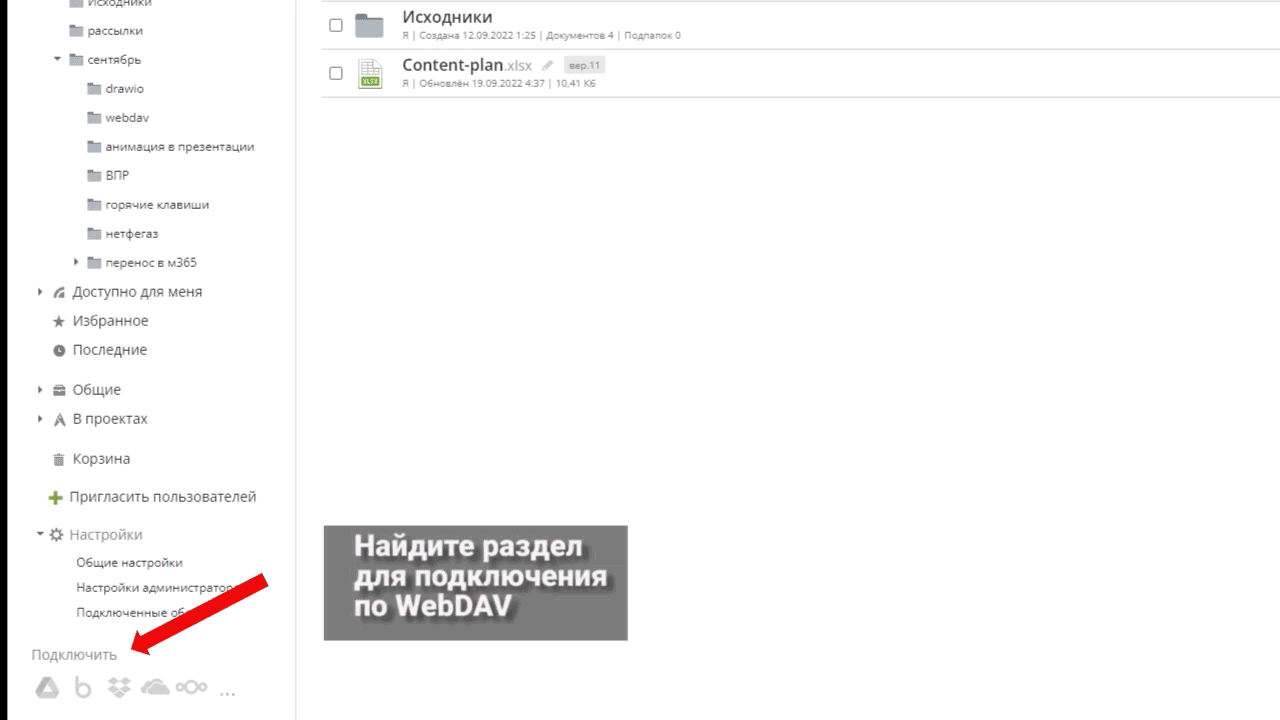The image size is (1280, 720).
Task: Click the gear icon next to Настройки
Action: coord(57,535)
